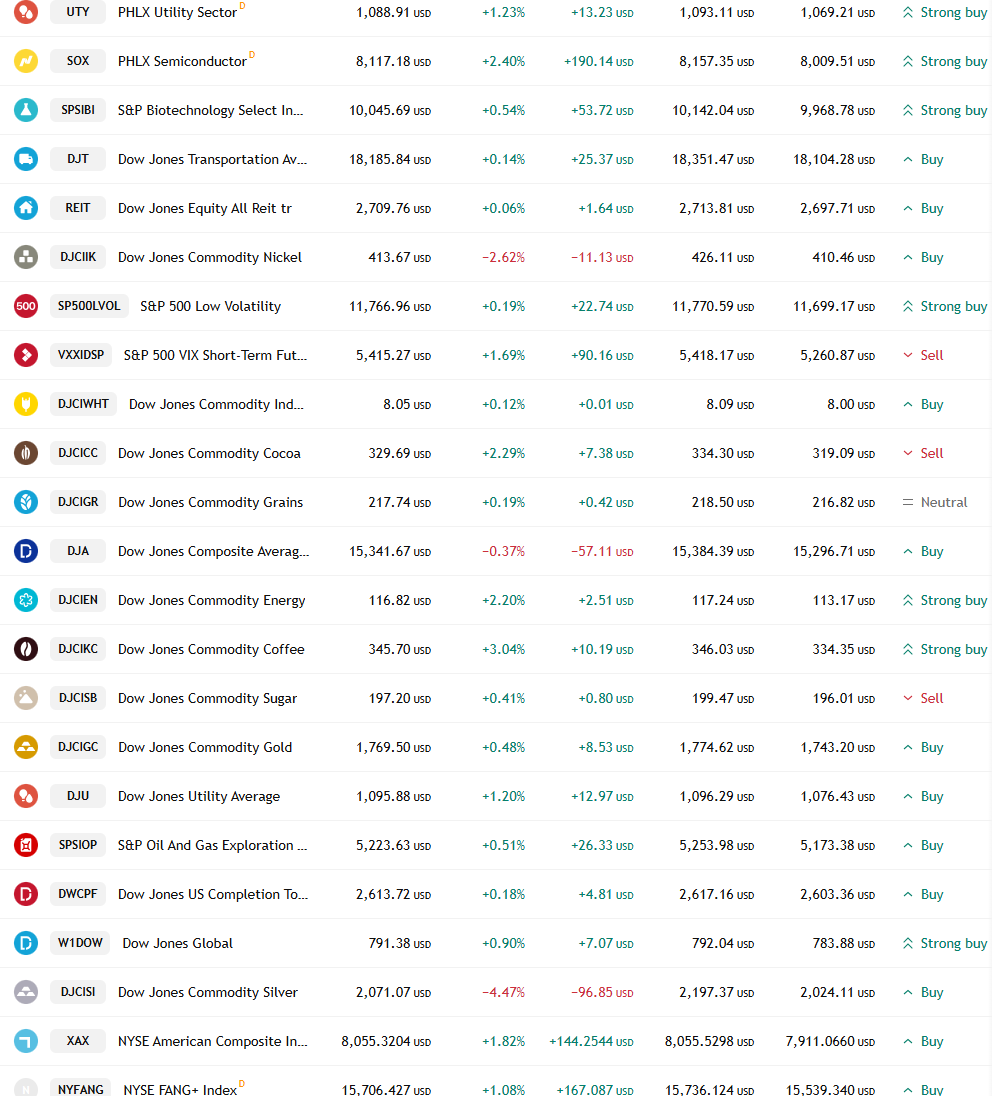Click Neutral rating in DJCIGR row
The image size is (992, 1096).
(x=935, y=502)
